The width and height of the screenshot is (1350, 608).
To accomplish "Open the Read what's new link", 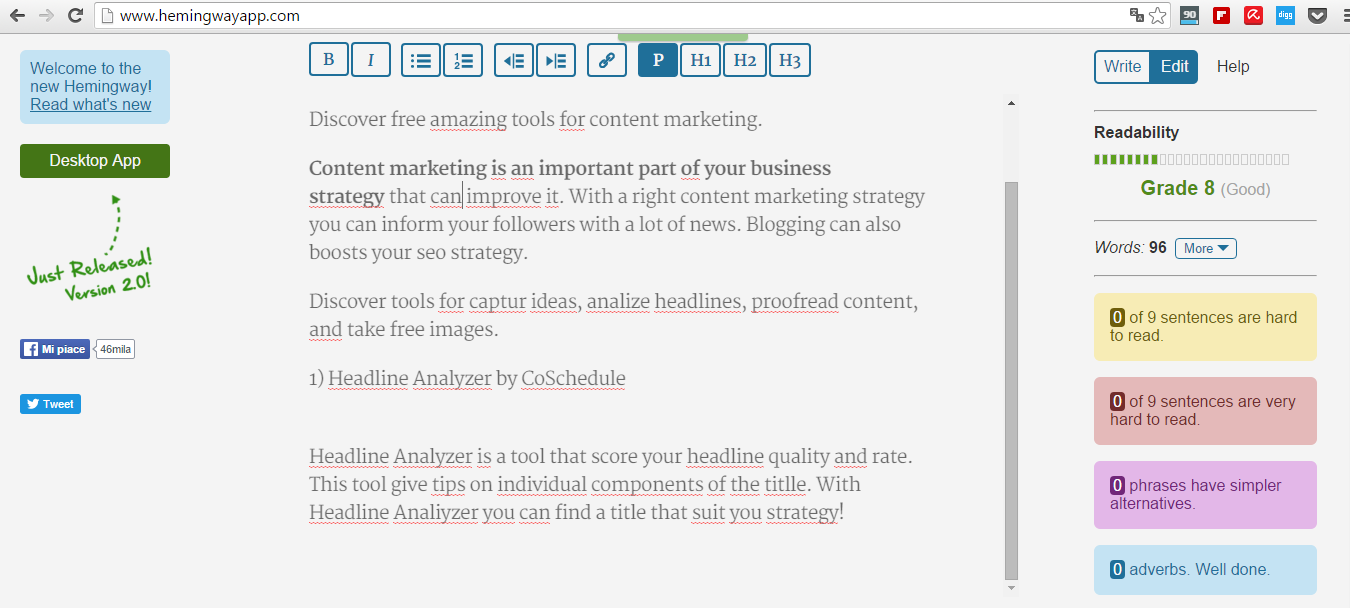I will (91, 104).
